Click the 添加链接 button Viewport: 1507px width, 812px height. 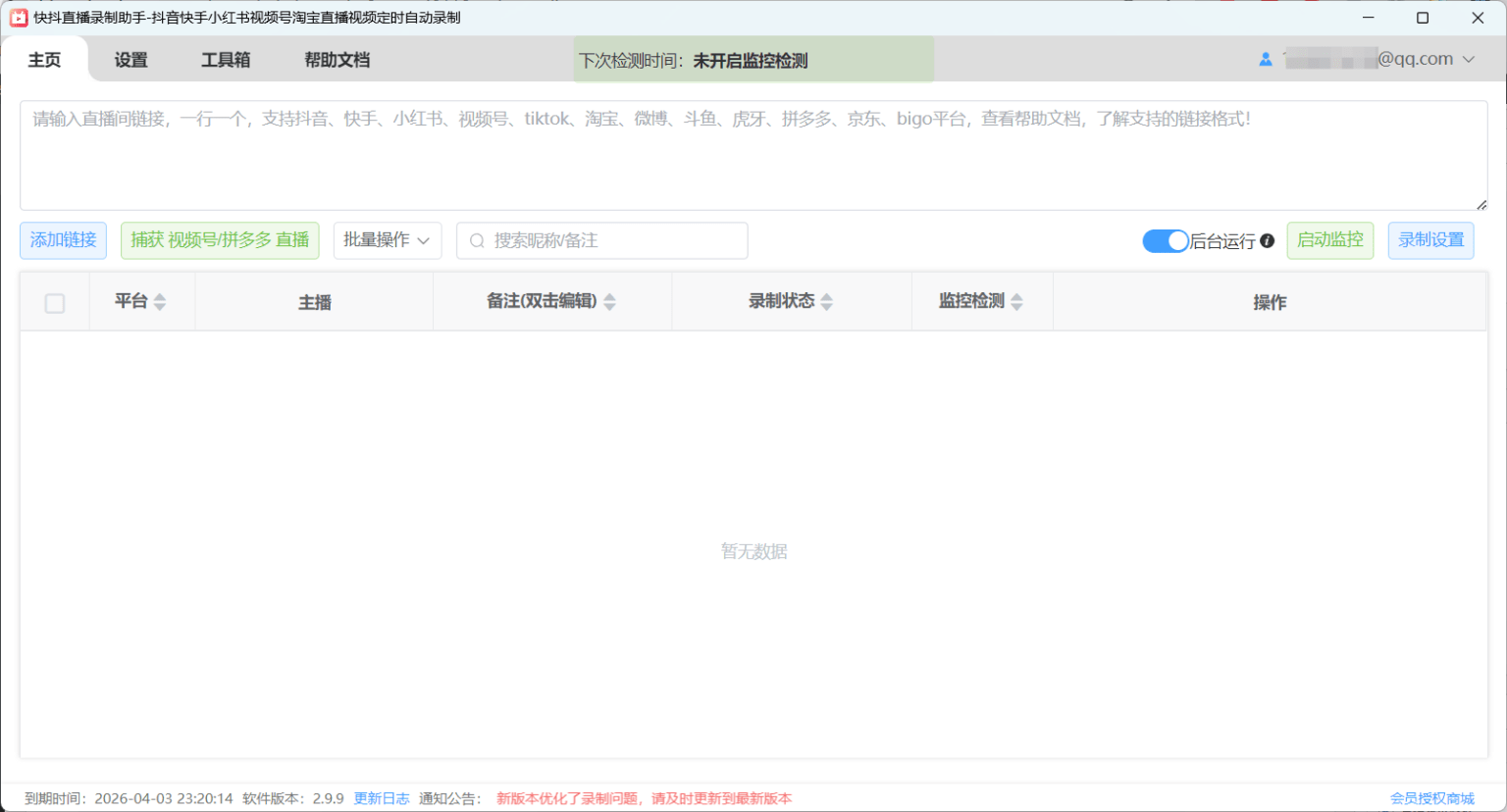pyautogui.click(x=63, y=240)
